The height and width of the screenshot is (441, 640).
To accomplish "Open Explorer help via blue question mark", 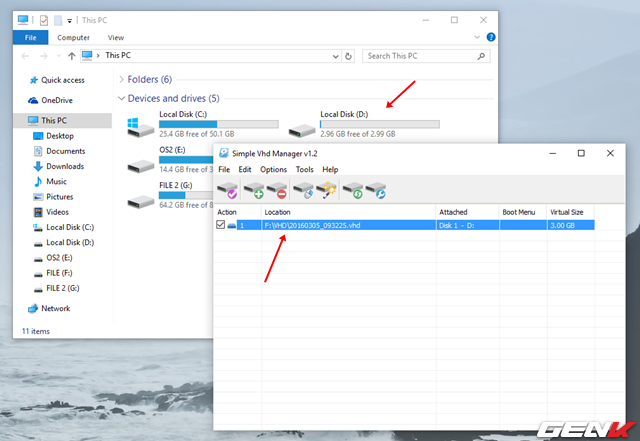I will pos(491,37).
